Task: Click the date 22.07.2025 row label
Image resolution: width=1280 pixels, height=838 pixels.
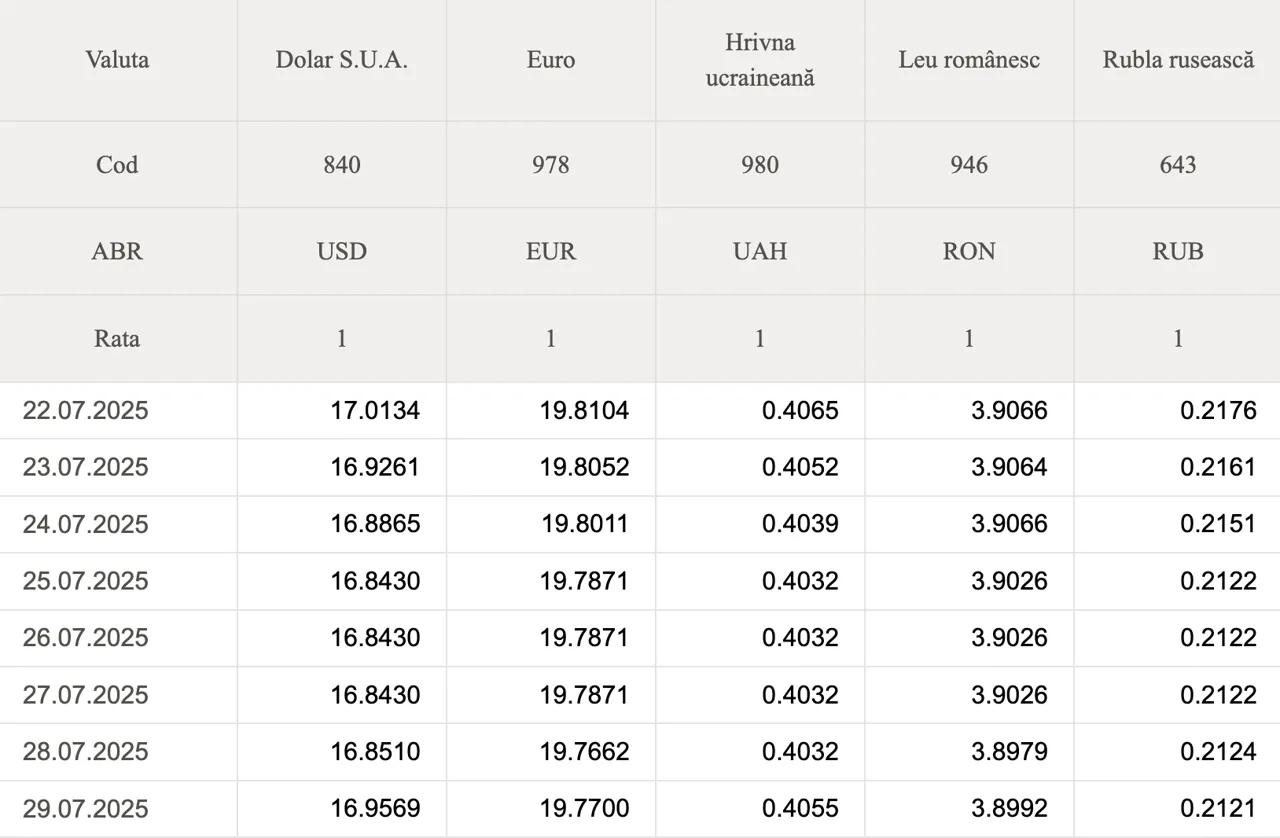Action: [85, 410]
